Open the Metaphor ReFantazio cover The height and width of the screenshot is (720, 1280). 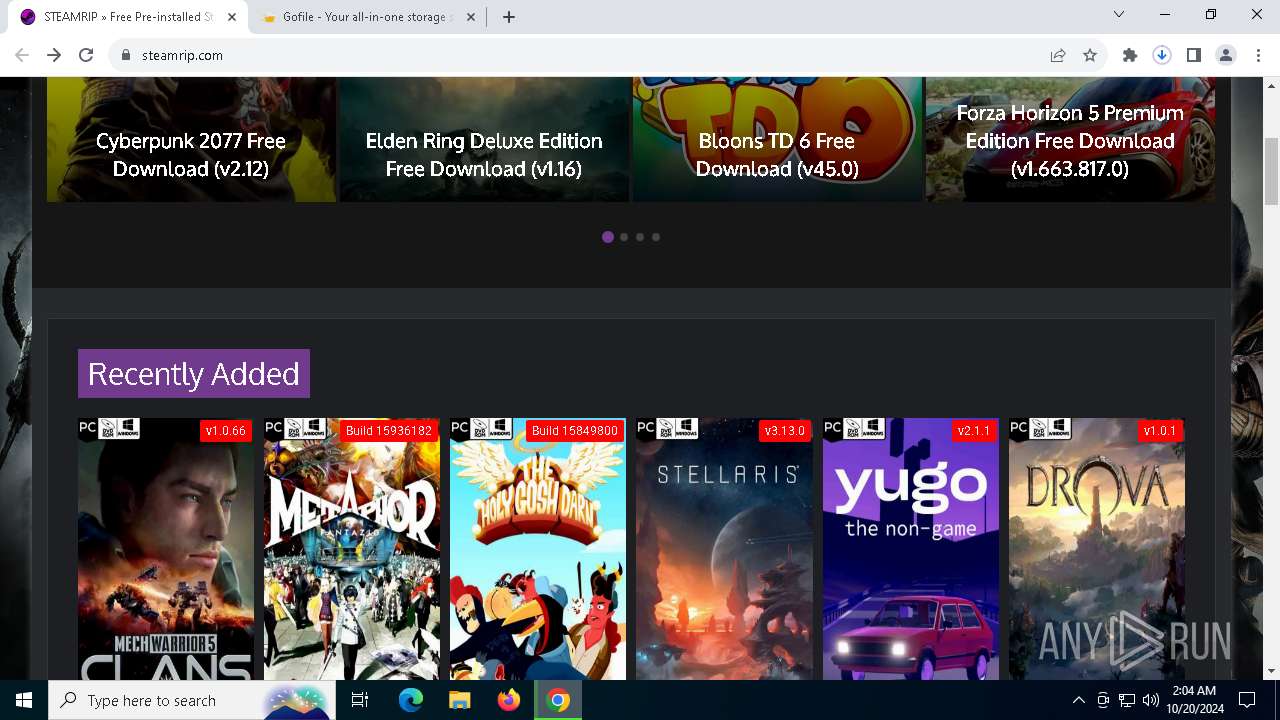(x=352, y=549)
